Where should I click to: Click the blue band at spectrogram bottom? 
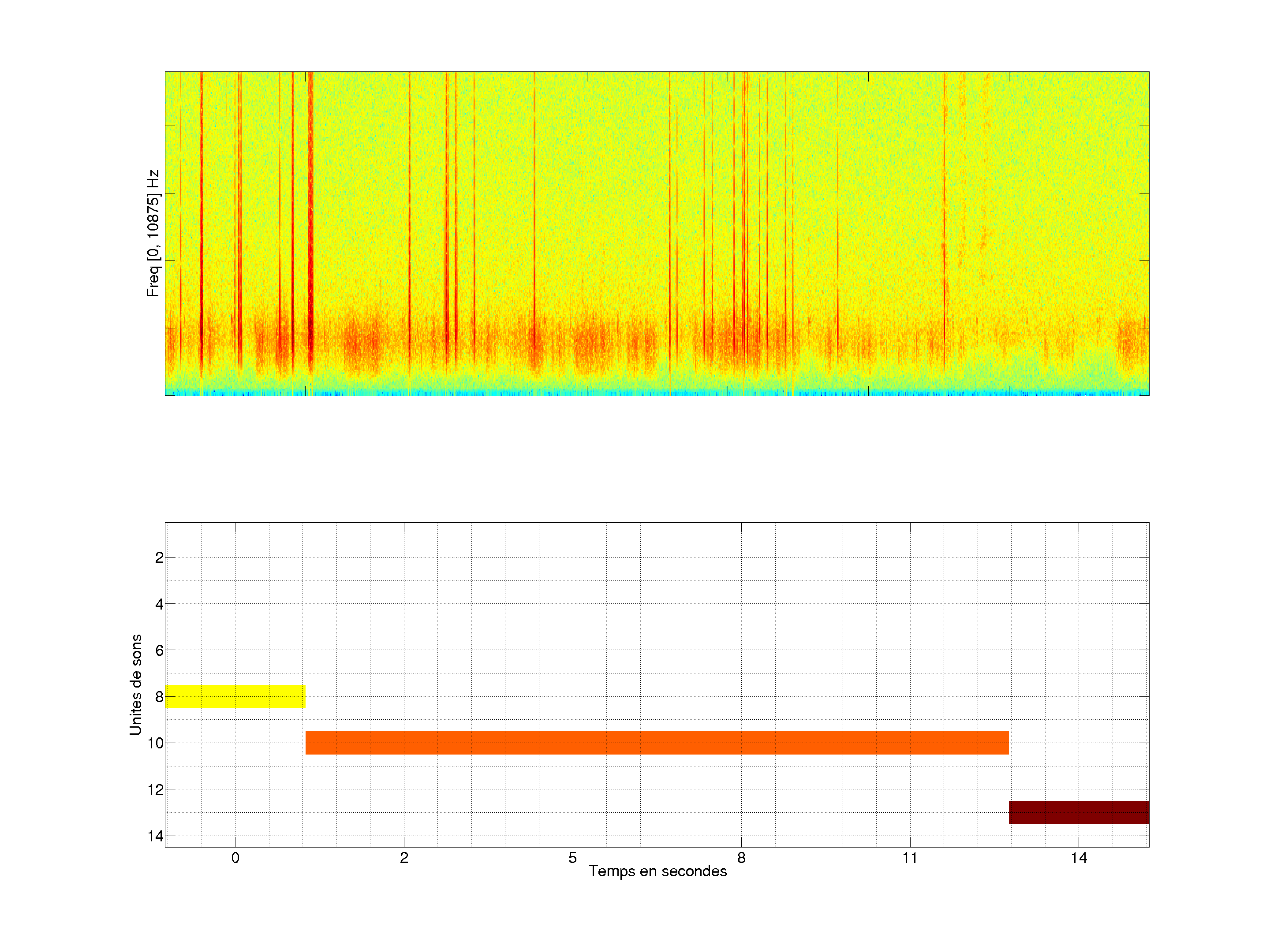tap(657, 393)
